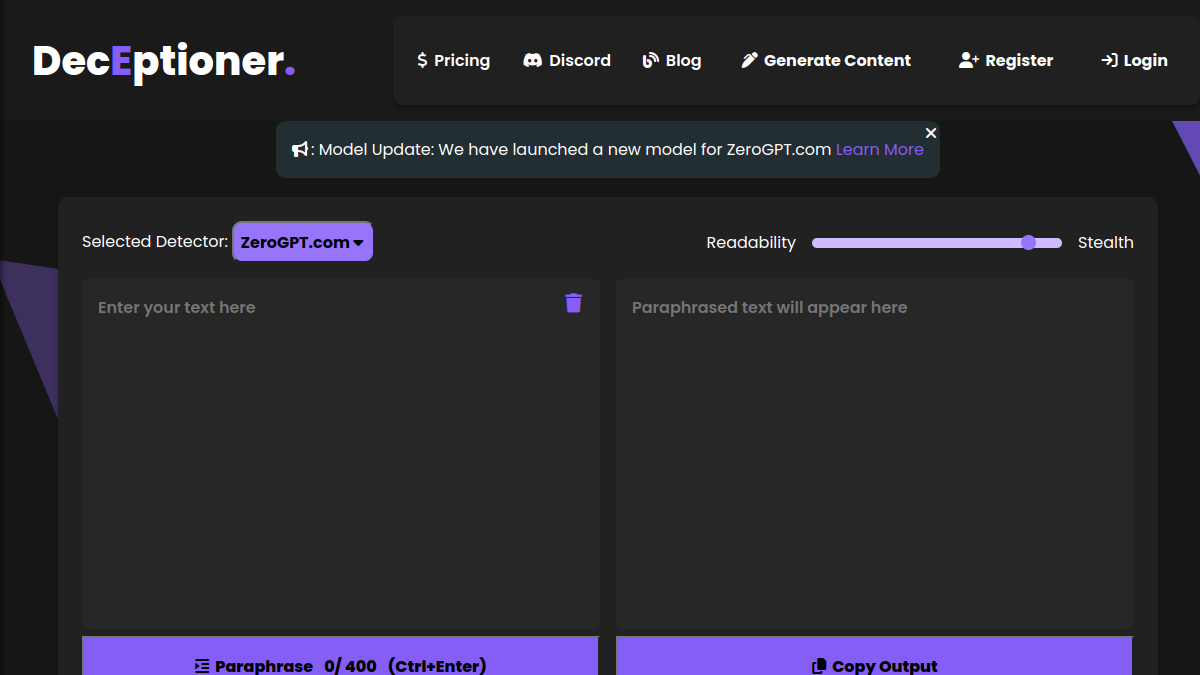Click the Register user-plus icon
This screenshot has width=1200, height=675.
(968, 61)
